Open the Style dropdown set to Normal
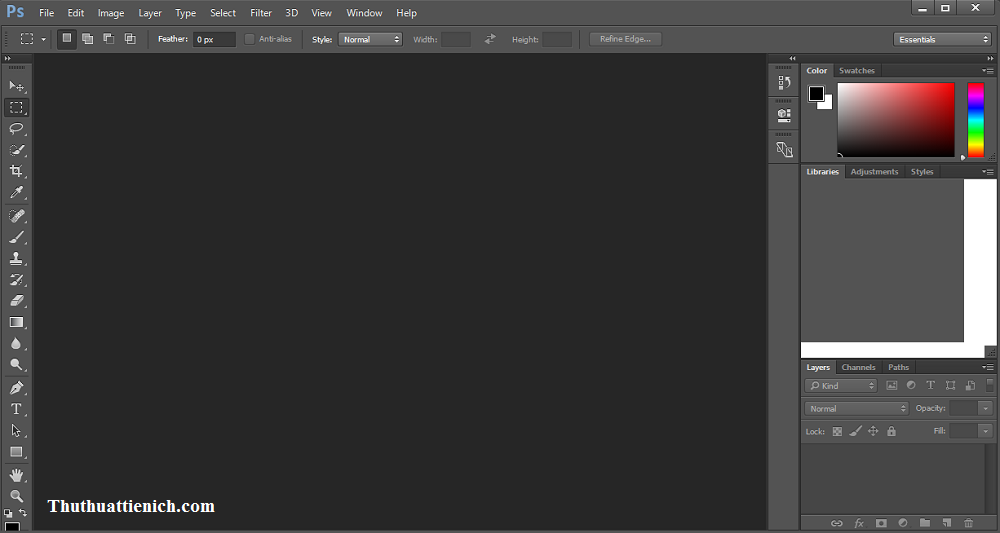1000x533 pixels. coord(370,39)
